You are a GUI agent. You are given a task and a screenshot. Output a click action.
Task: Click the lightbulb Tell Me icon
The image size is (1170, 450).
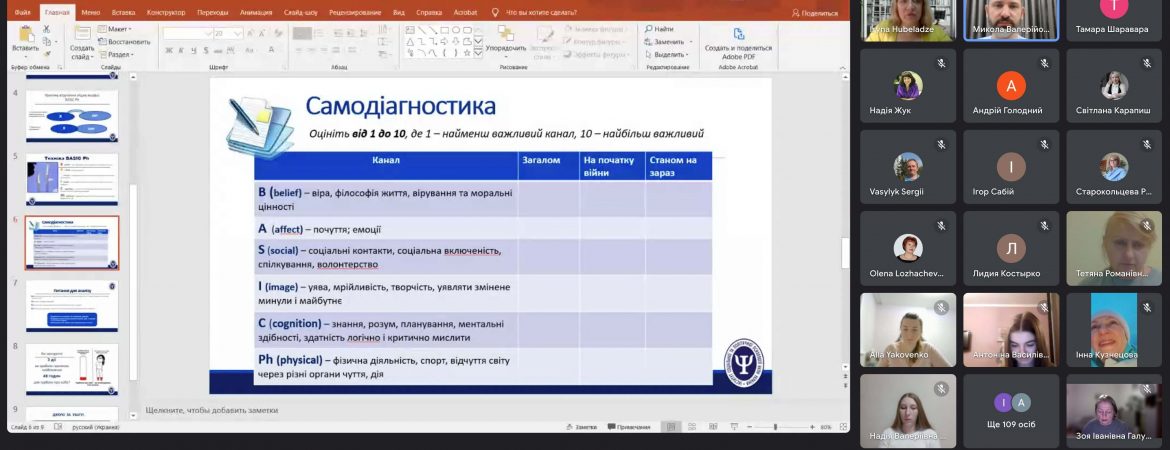pos(495,13)
